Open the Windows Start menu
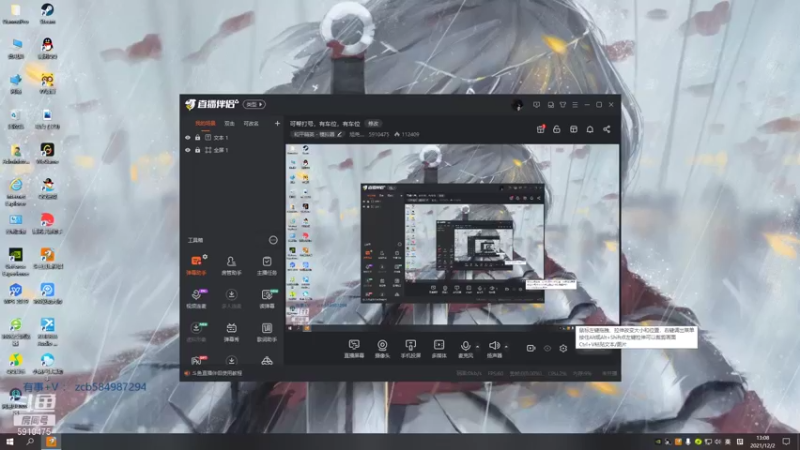Image resolution: width=800 pixels, height=450 pixels. point(10,441)
